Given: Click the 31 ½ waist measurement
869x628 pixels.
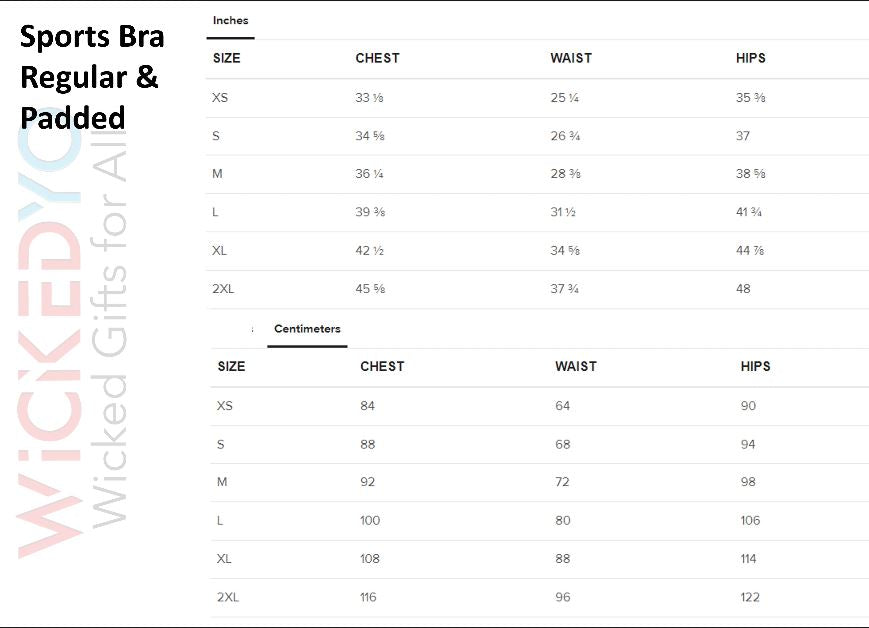Looking at the screenshot, I should (x=565, y=212).
